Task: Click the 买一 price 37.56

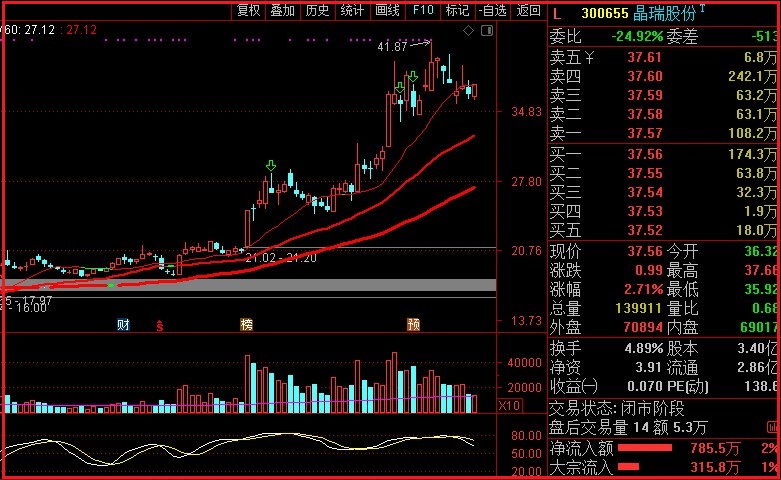Action: coord(645,154)
